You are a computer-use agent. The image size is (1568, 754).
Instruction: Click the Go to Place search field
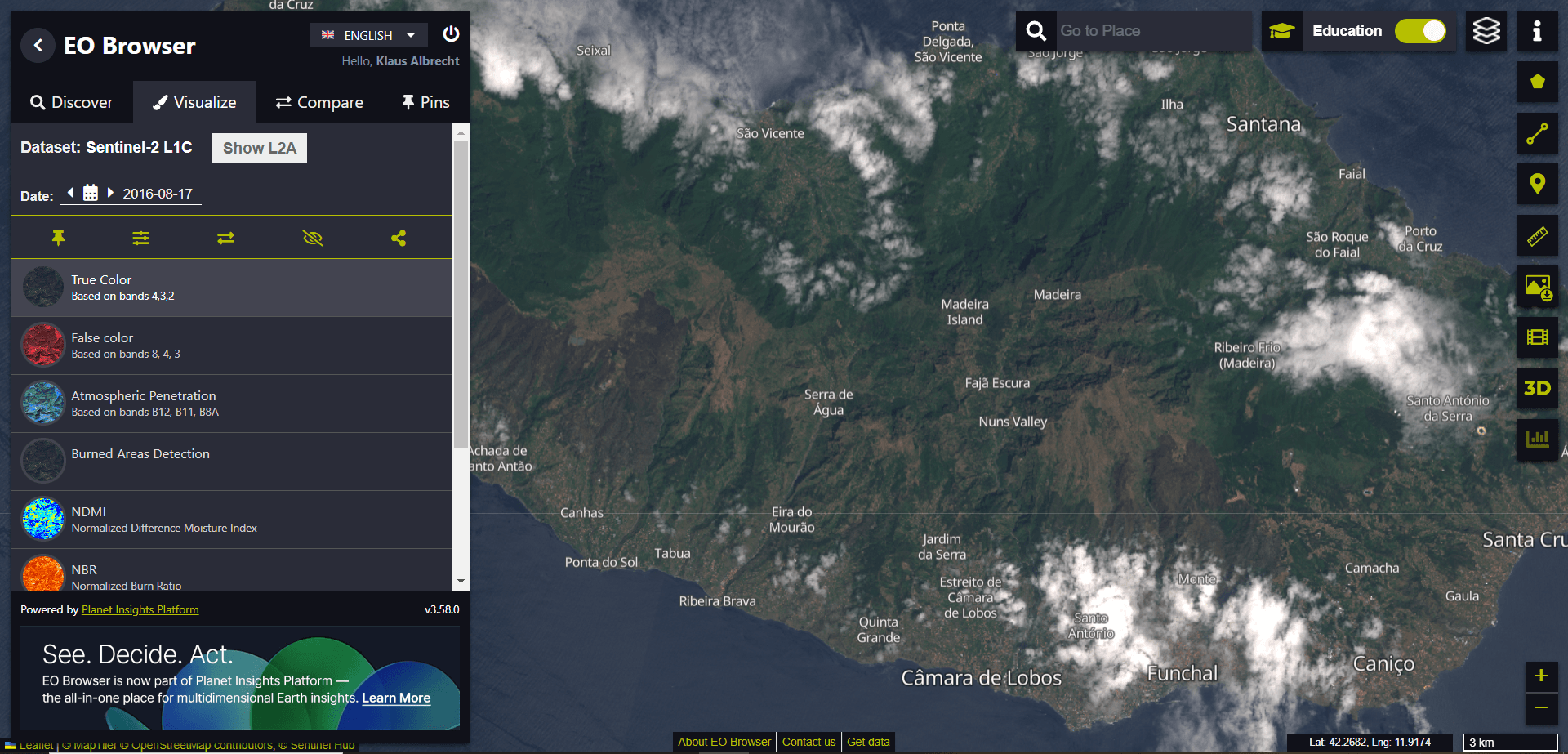click(1151, 31)
